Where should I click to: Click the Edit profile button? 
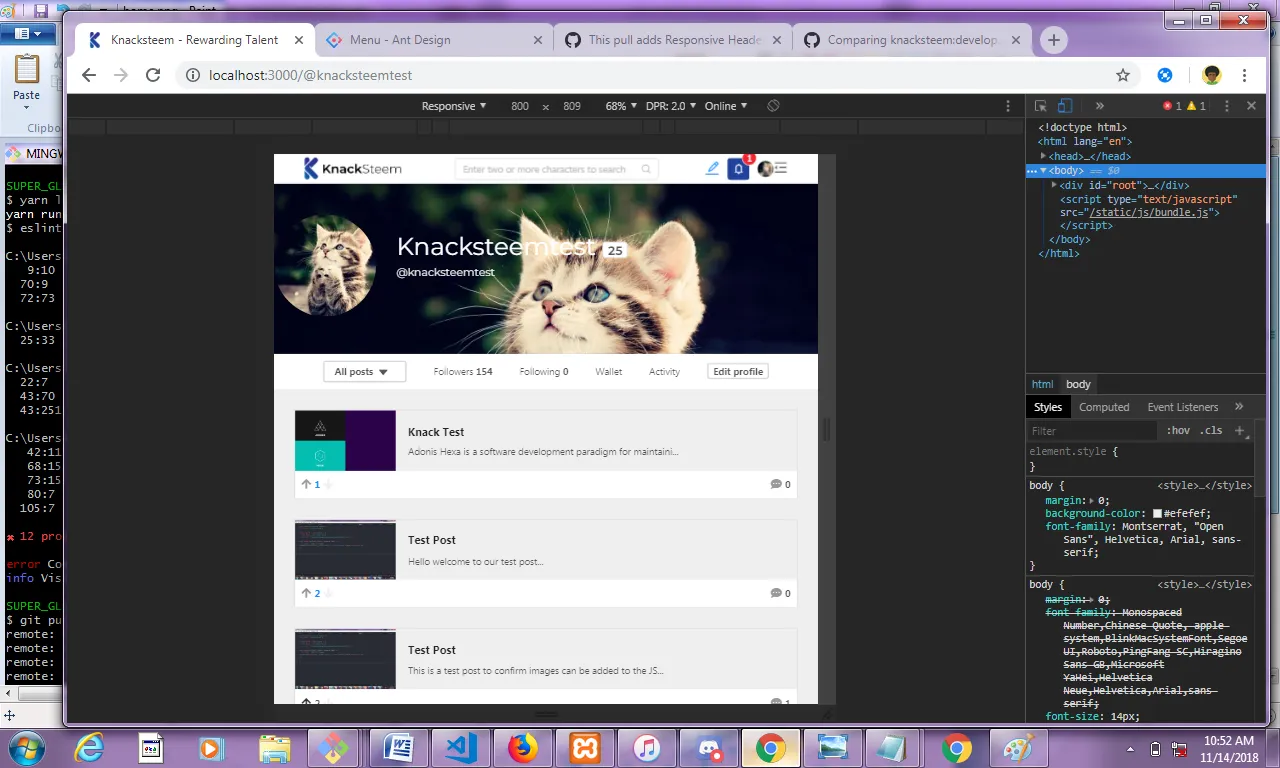pos(737,371)
